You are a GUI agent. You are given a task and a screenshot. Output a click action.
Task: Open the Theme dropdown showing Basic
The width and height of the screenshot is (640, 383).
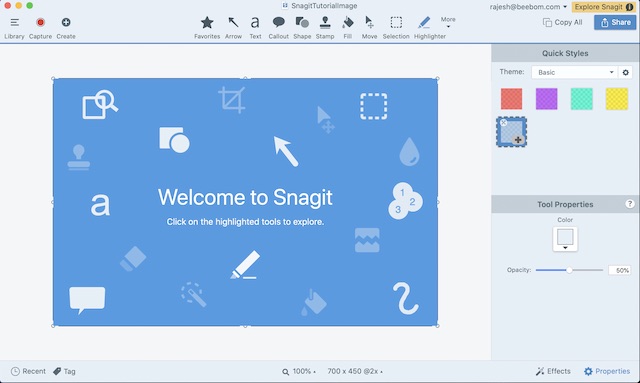(575, 72)
